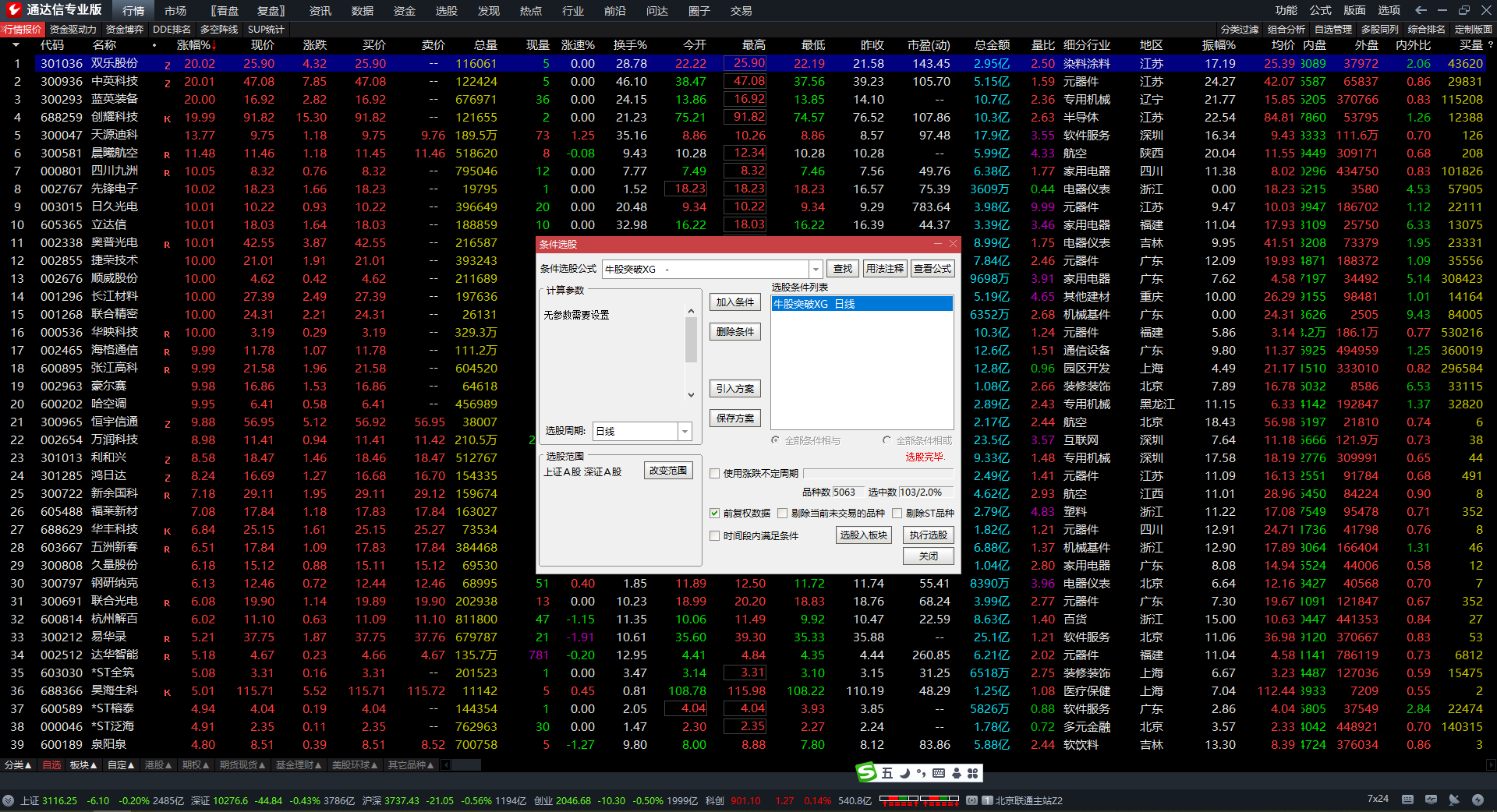
Task: Expand the 自定 bottom tab menu
Action: (121, 765)
